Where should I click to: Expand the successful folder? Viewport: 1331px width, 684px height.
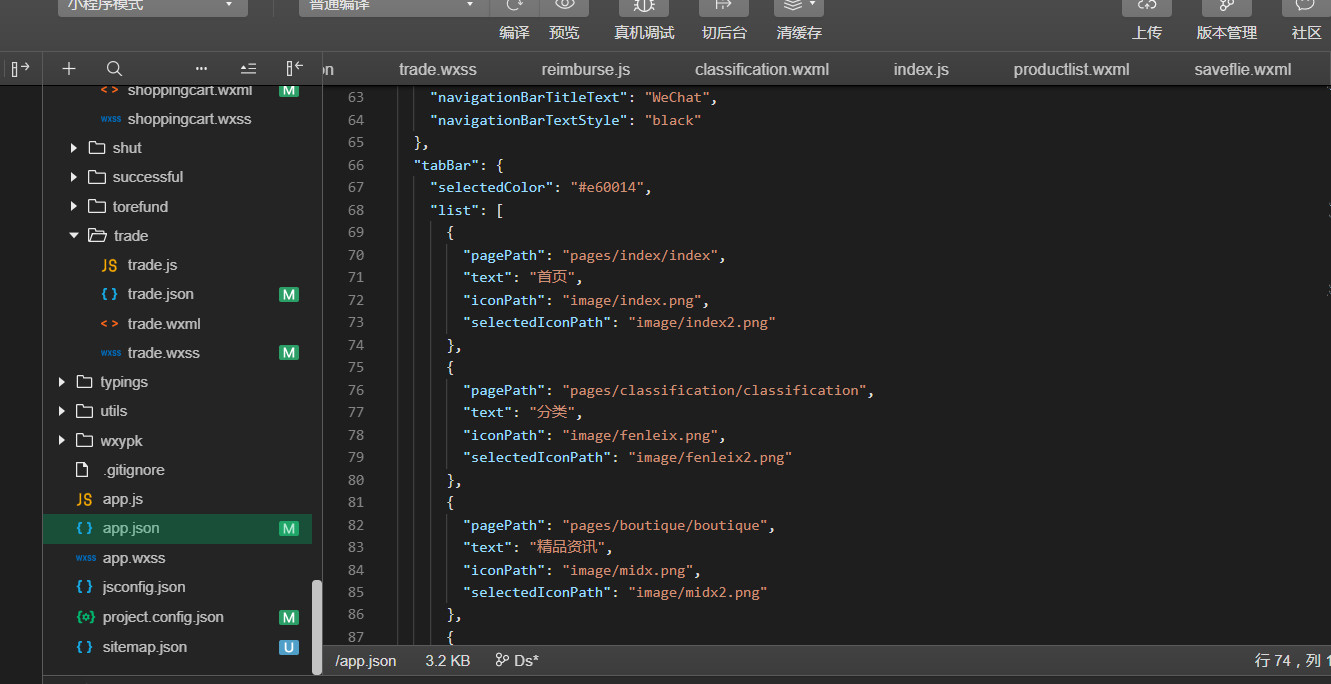(74, 177)
